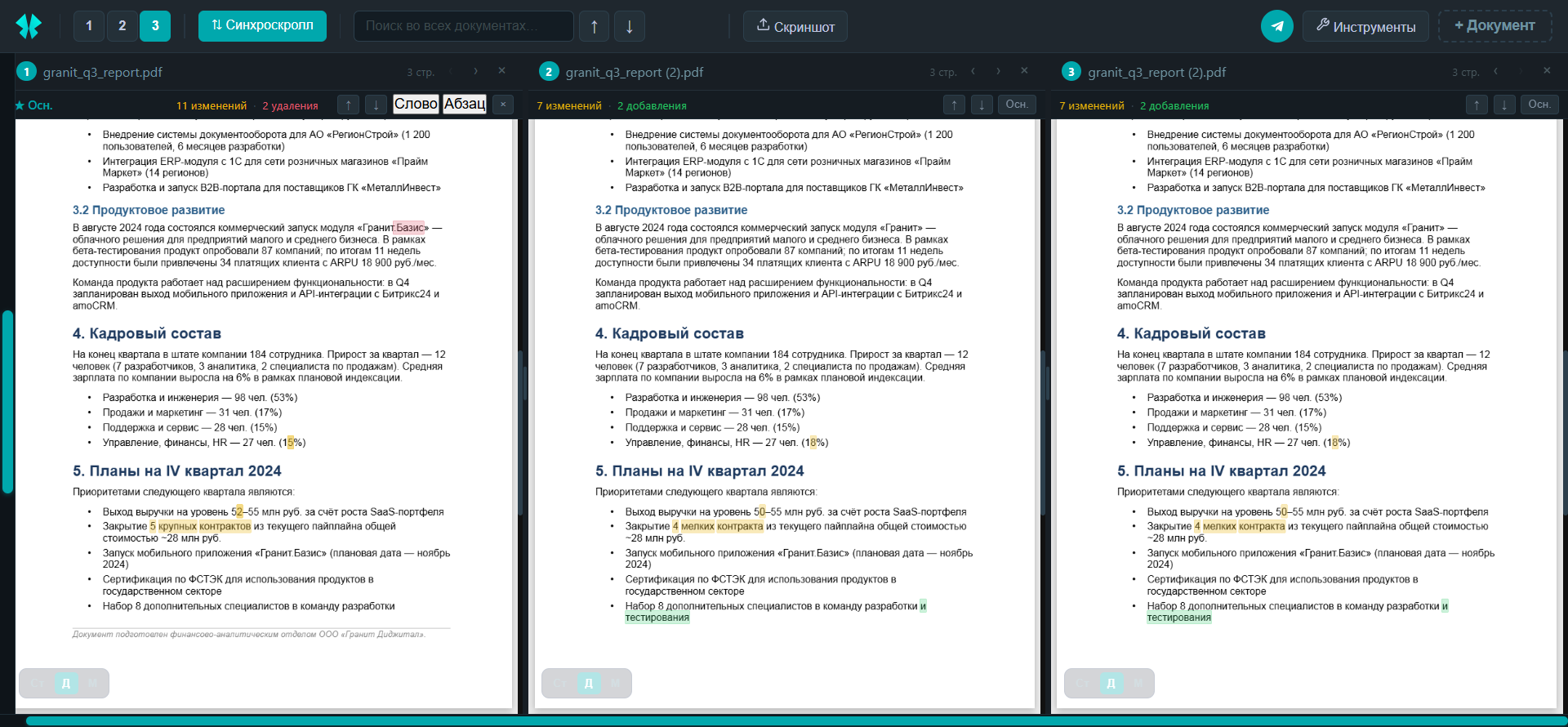Click the app logo icon
The height and width of the screenshot is (727, 1568).
point(29,26)
